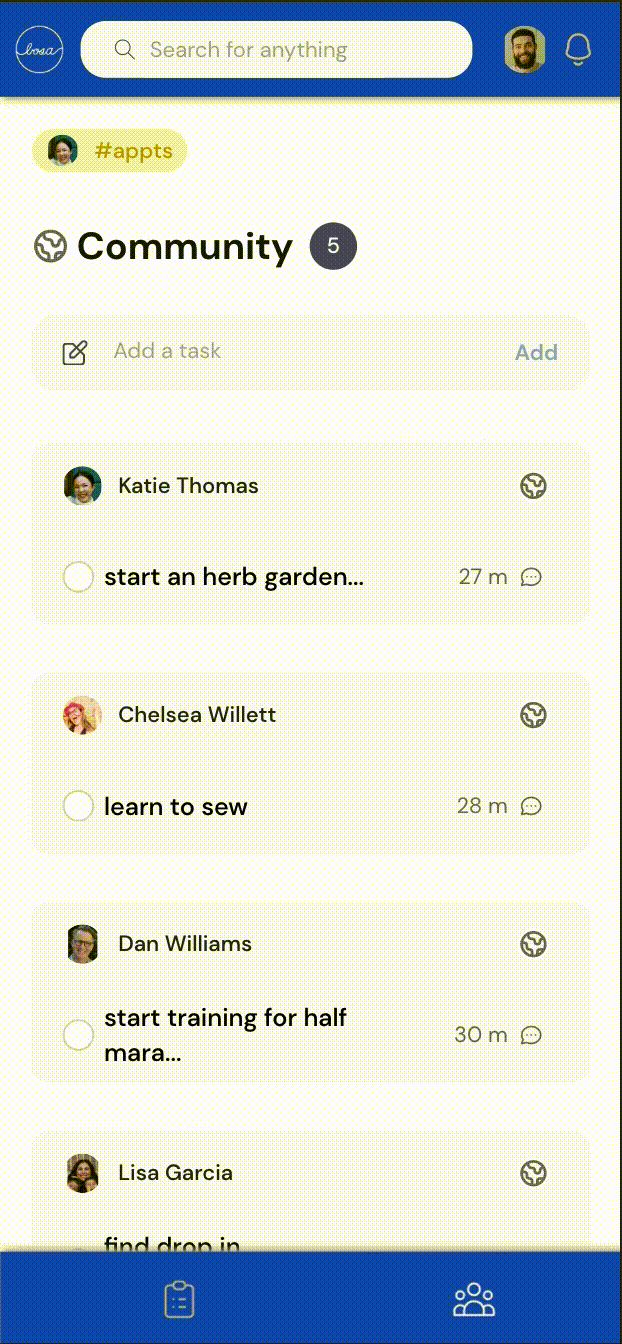Switch to the tasks clipboard tab
Screen dimensions: 622x1344
point(179,1299)
